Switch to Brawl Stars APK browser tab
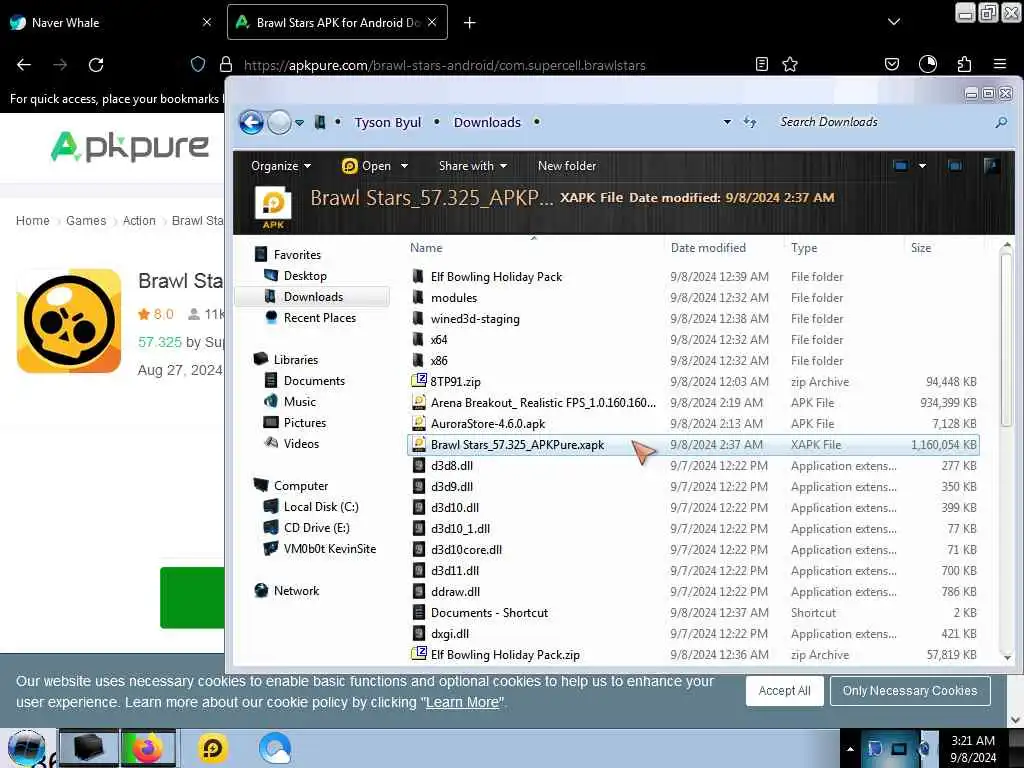The width and height of the screenshot is (1024, 768). 337,22
